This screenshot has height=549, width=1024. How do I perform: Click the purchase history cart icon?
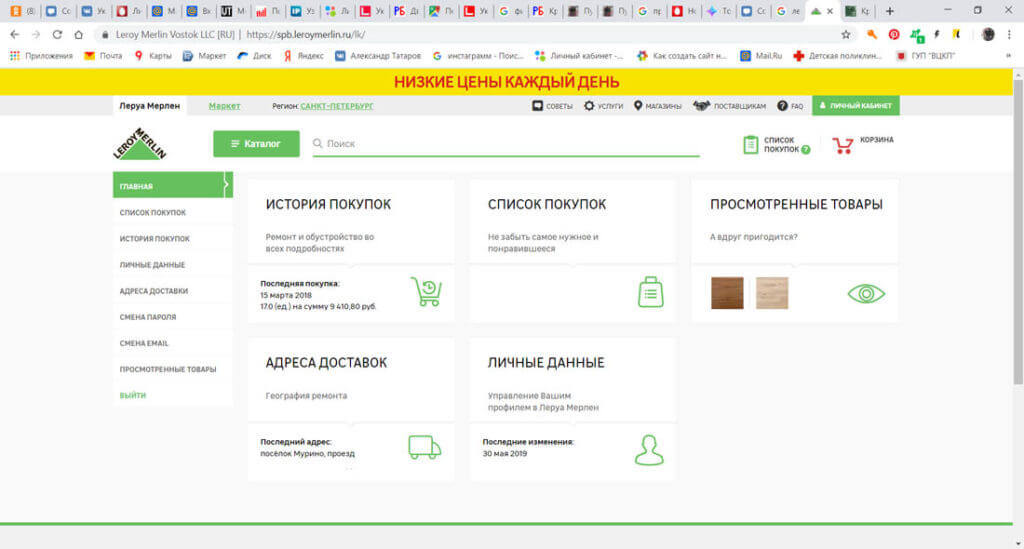pos(426,292)
